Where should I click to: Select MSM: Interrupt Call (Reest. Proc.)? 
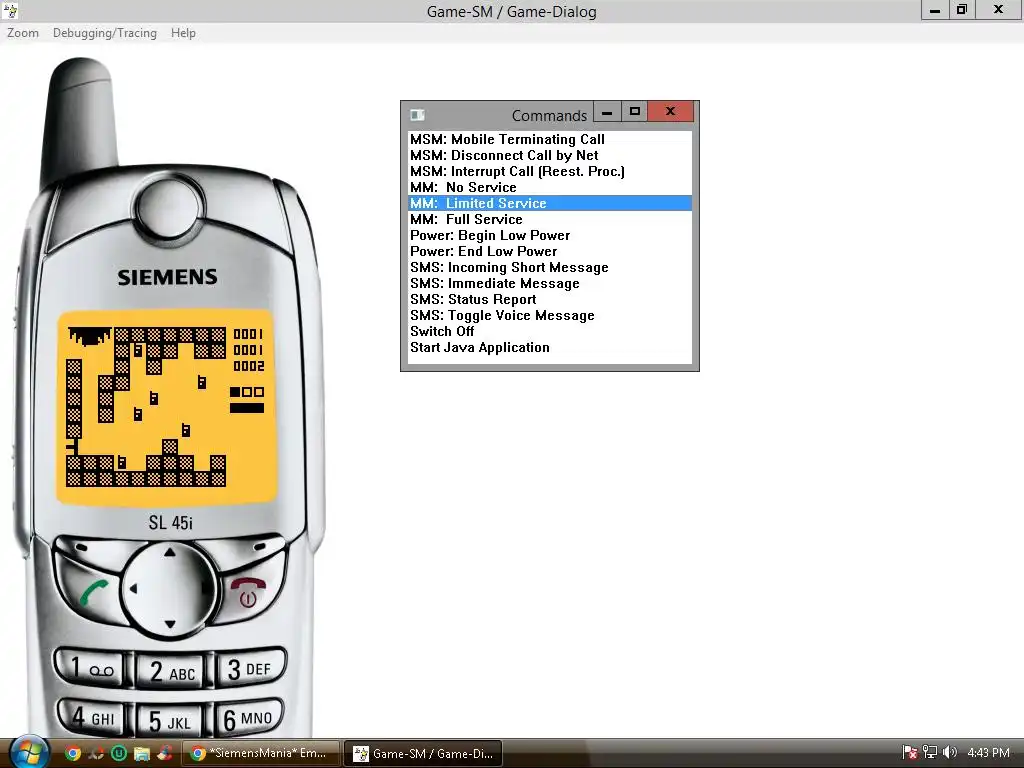tap(550, 171)
